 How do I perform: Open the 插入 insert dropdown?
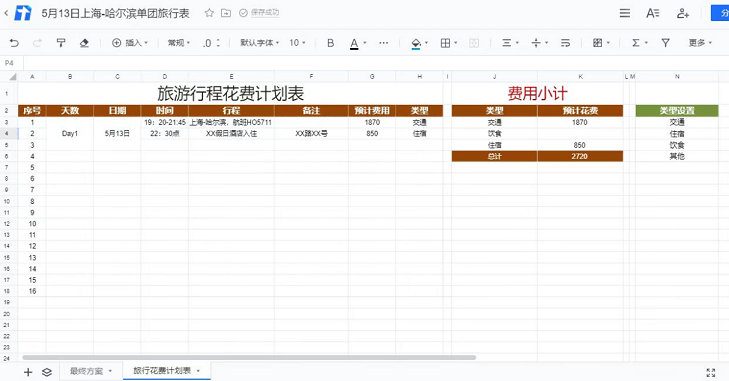[130, 43]
